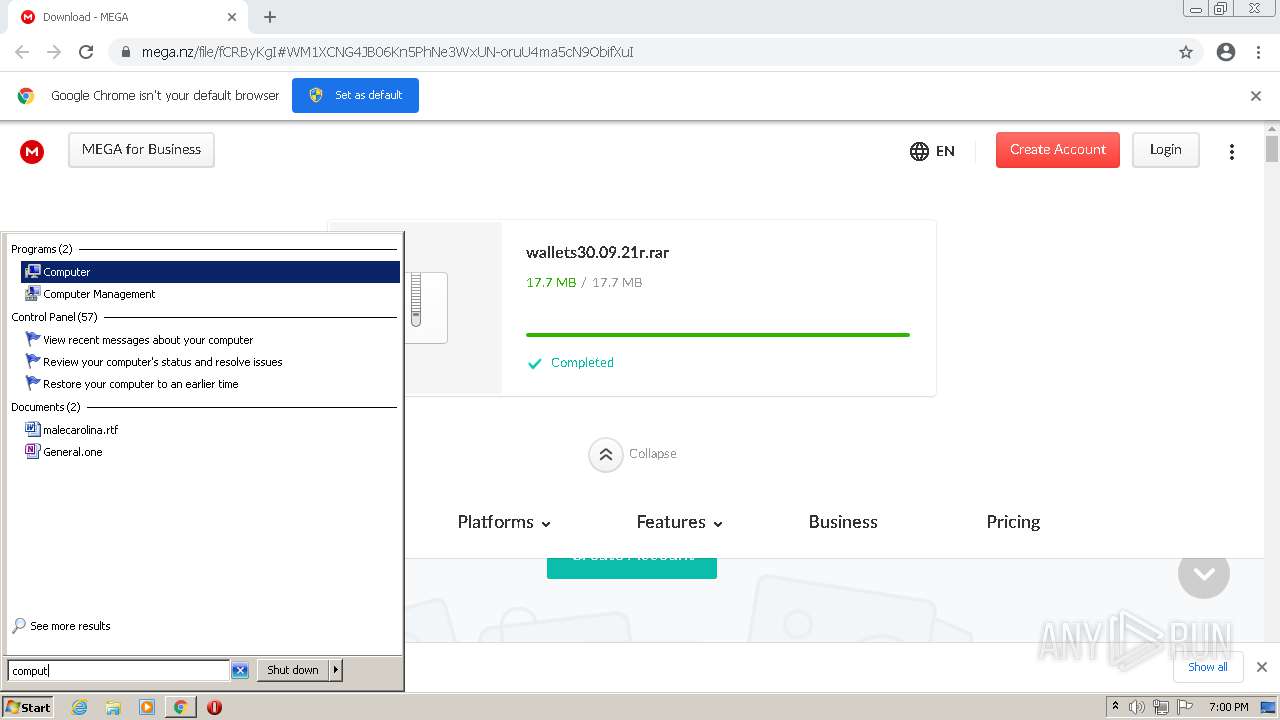
Task: Go forward in browser history
Action: (x=54, y=52)
